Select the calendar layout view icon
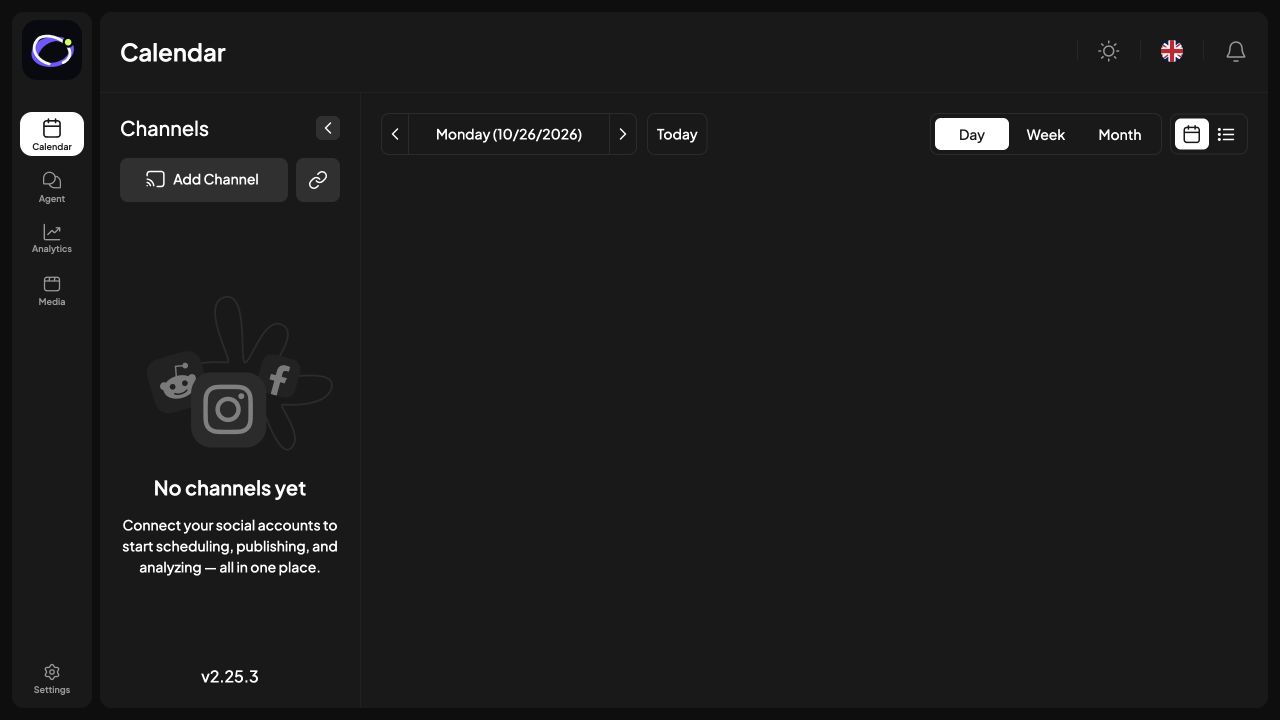 point(1192,134)
